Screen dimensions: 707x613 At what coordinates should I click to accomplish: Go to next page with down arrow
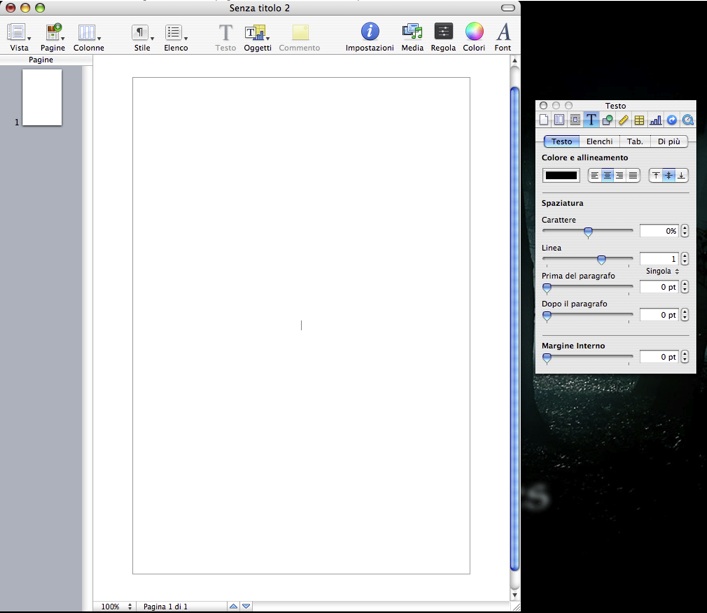(x=246, y=606)
